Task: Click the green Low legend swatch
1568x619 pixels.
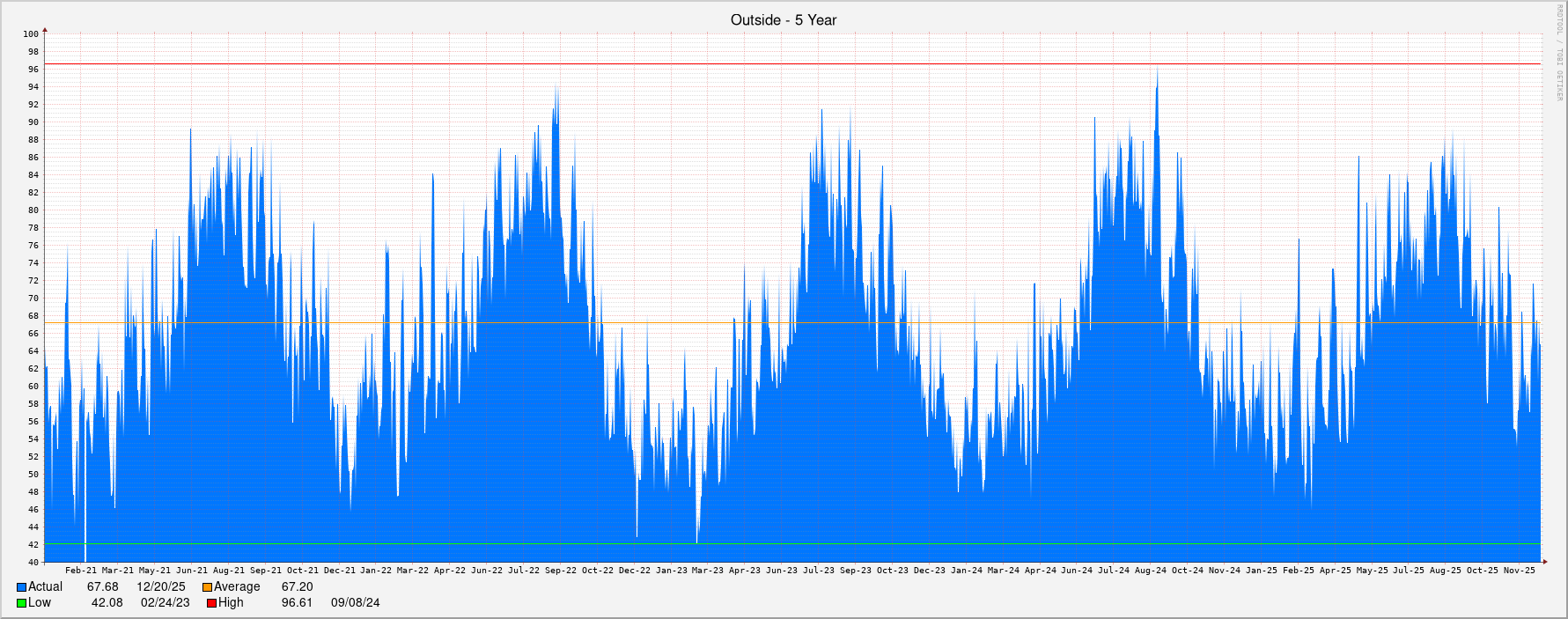Action: click(21, 603)
